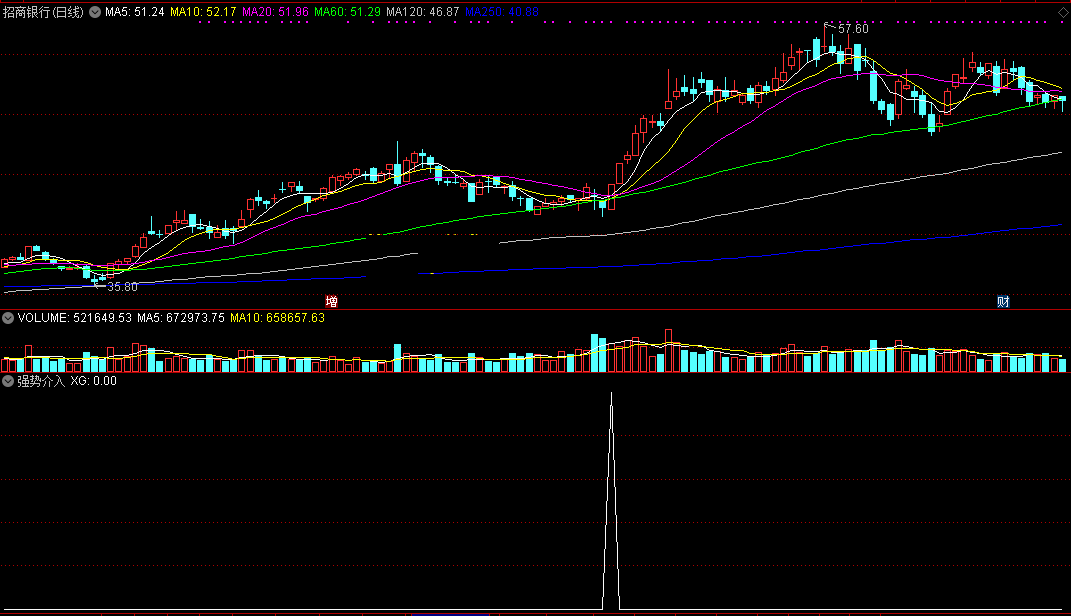The image size is (1071, 616).
Task: Open the 强势介入 indicator panel menu
Action: click(8, 381)
